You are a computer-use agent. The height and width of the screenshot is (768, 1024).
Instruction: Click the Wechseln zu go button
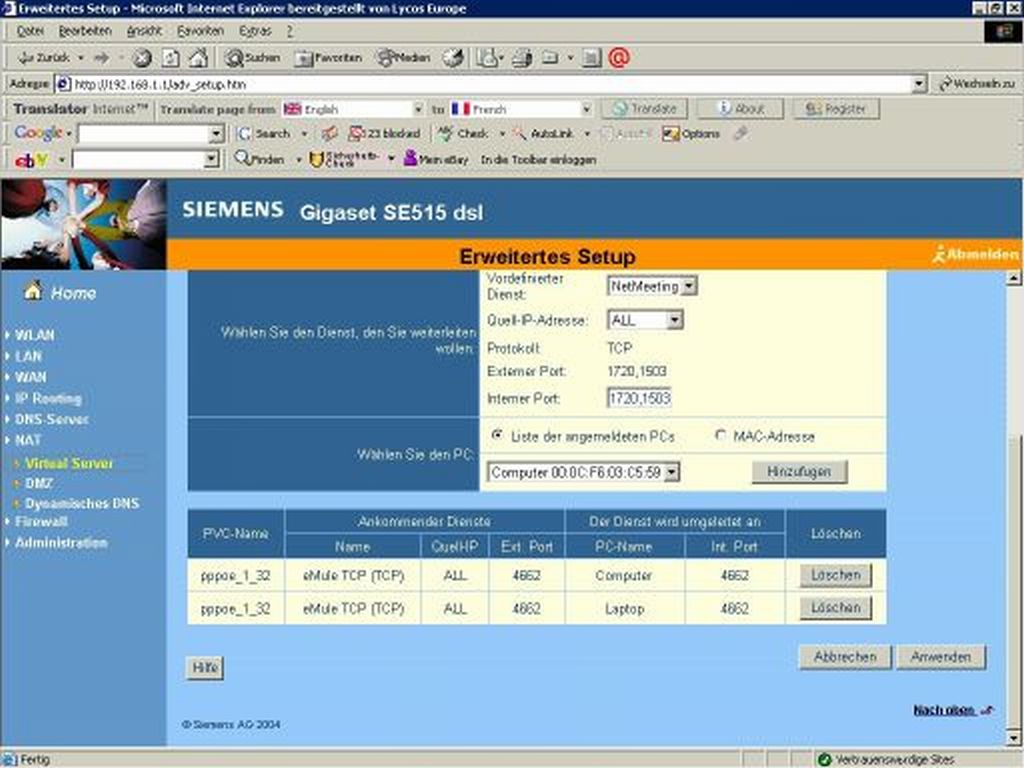(x=977, y=84)
